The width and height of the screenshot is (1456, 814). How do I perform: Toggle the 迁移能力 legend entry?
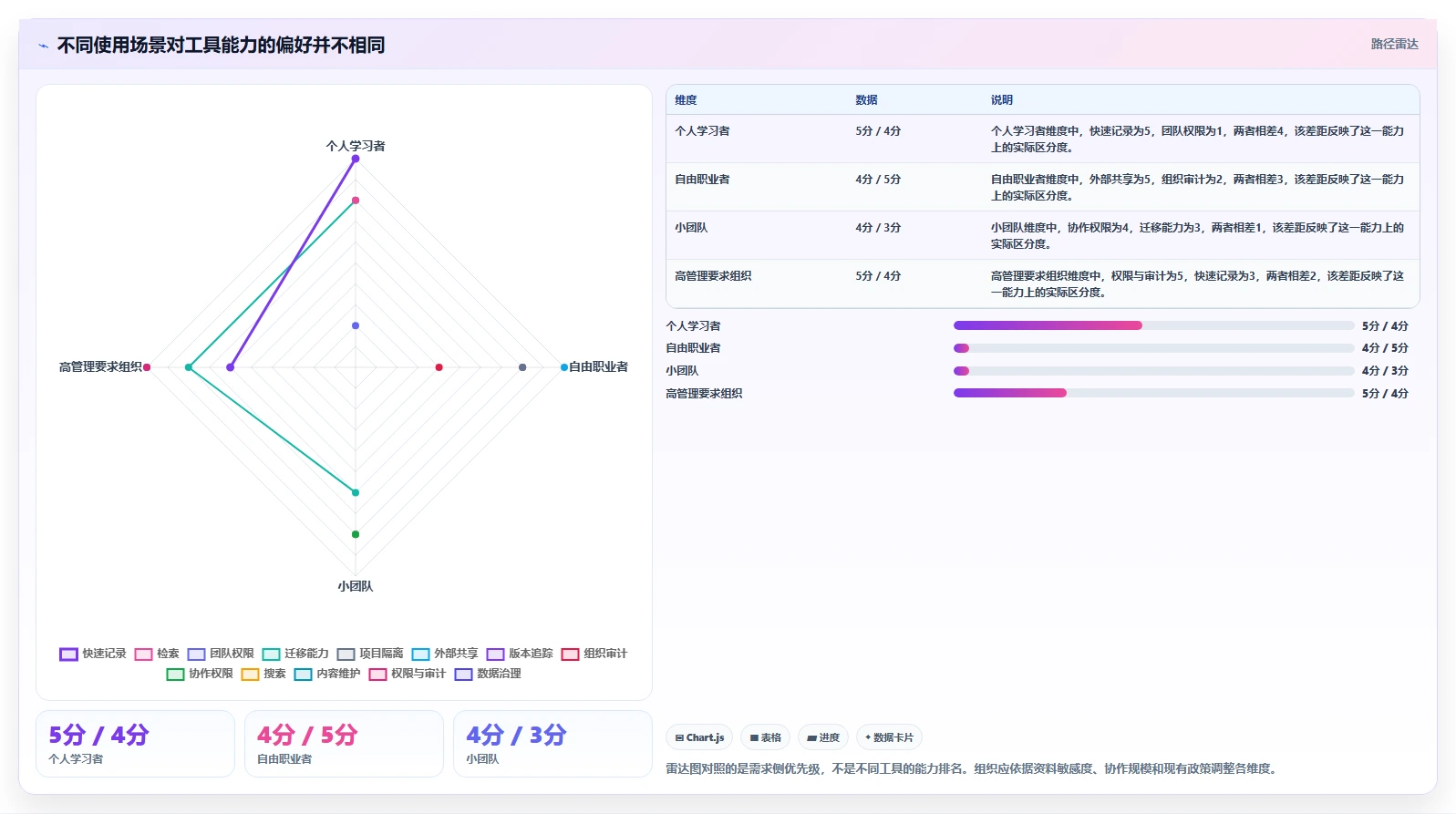point(295,654)
